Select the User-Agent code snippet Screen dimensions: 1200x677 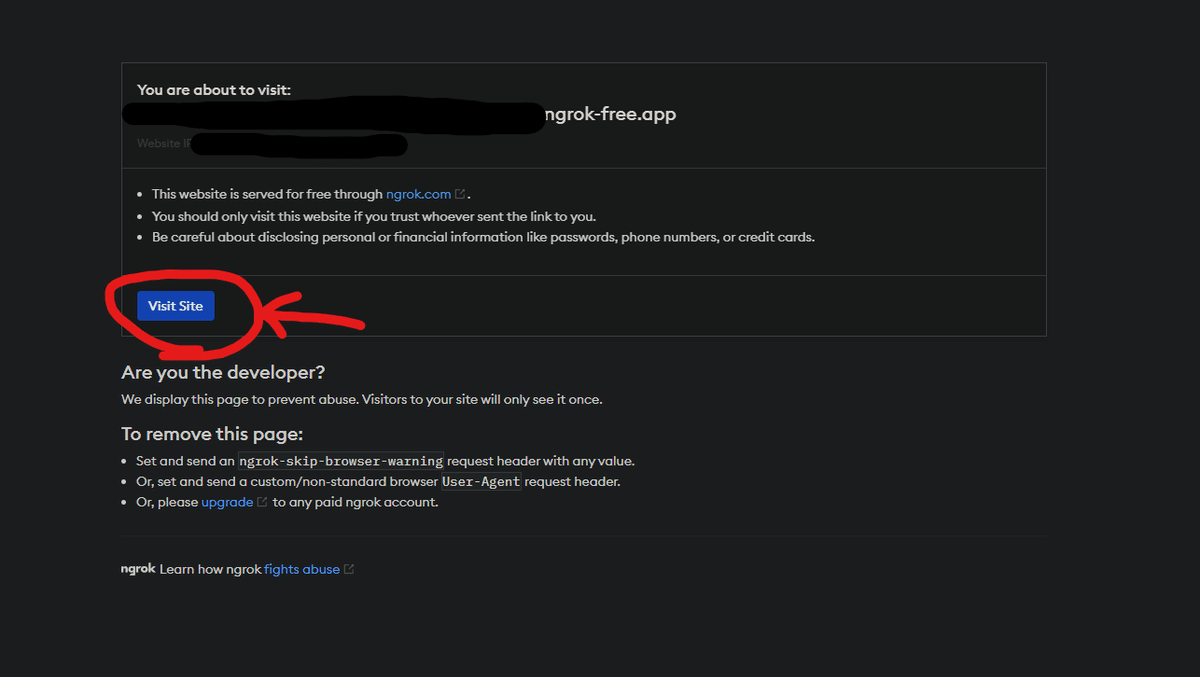tap(481, 481)
